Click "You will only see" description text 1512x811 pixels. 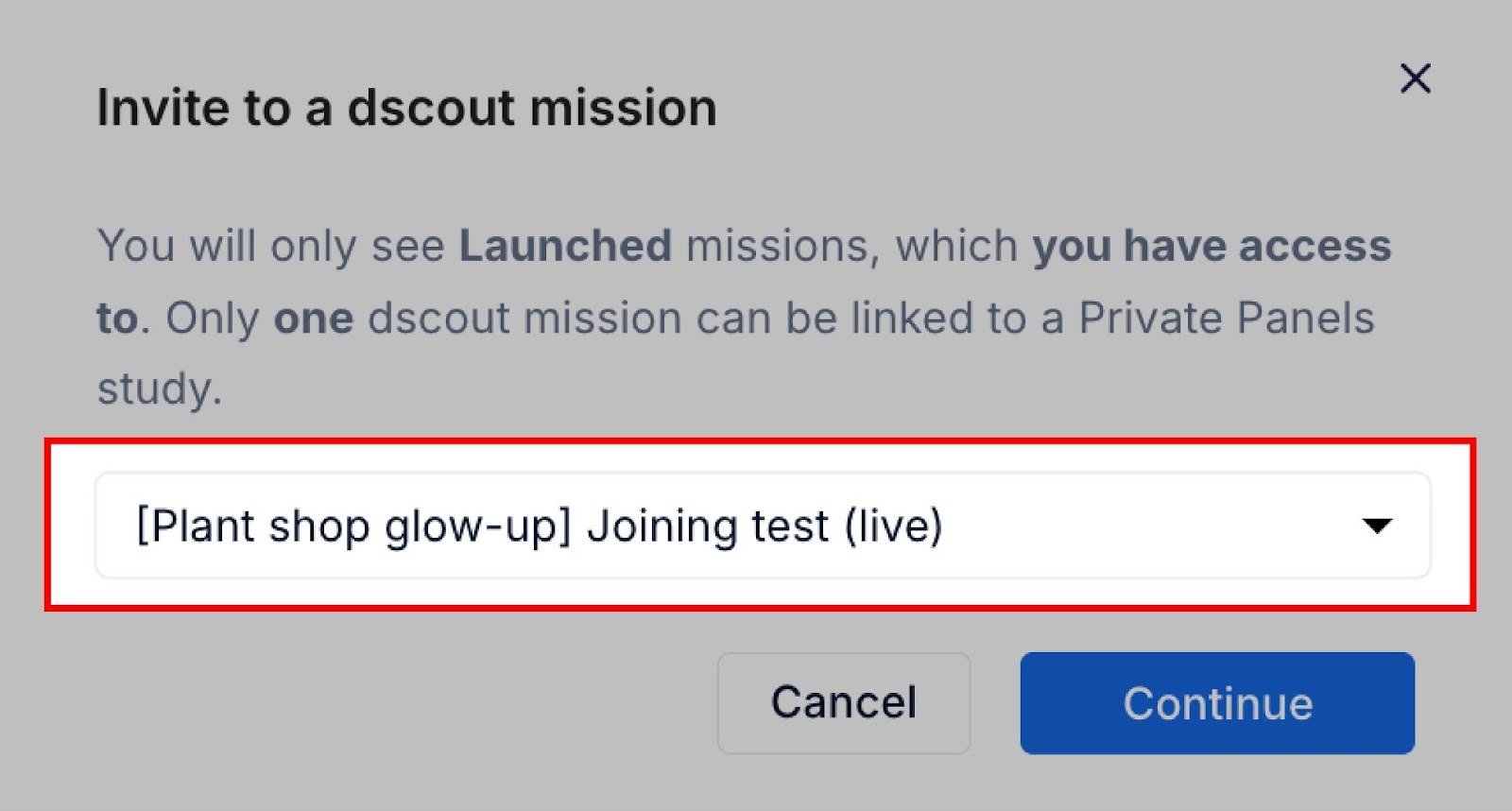(x=270, y=246)
